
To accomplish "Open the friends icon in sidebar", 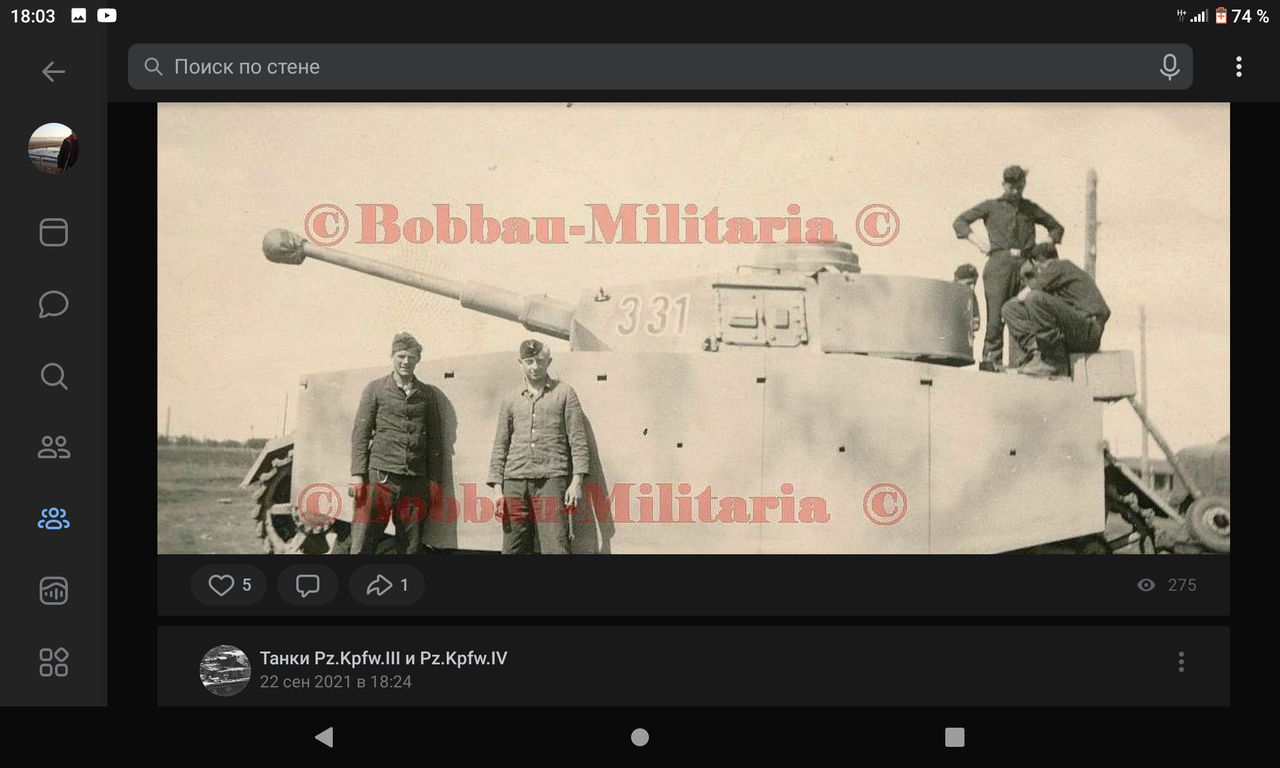I will (x=53, y=447).
